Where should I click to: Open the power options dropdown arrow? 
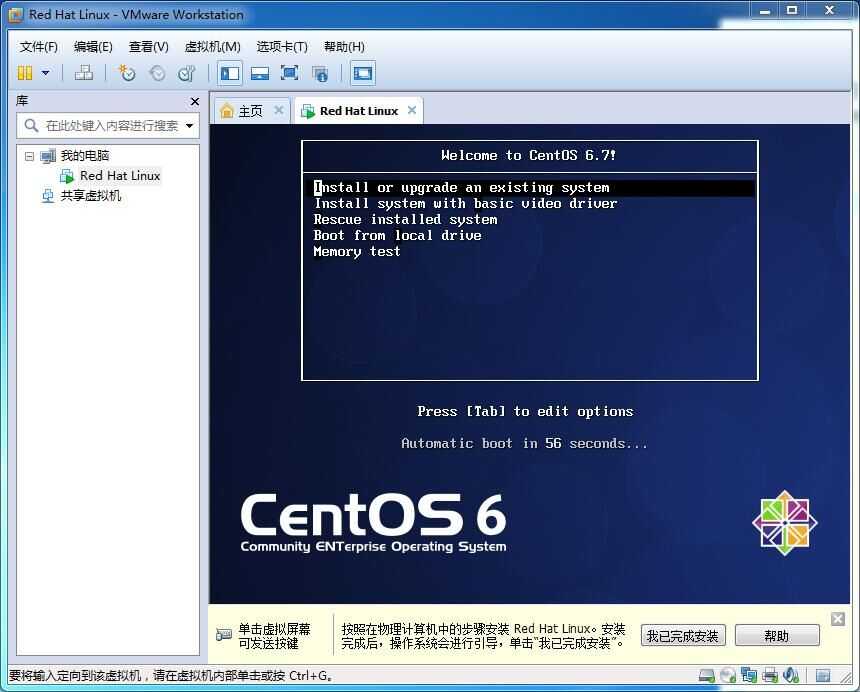tap(46, 73)
